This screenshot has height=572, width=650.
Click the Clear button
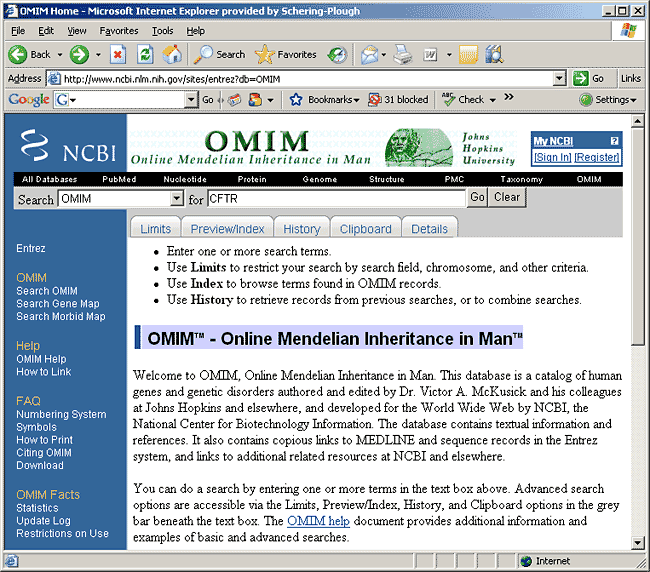[507, 197]
